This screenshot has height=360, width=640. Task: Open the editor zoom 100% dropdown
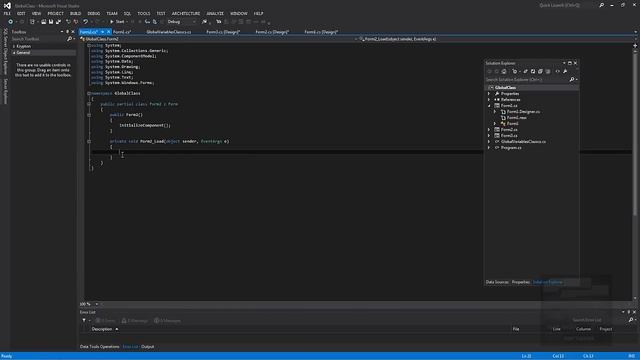96,304
